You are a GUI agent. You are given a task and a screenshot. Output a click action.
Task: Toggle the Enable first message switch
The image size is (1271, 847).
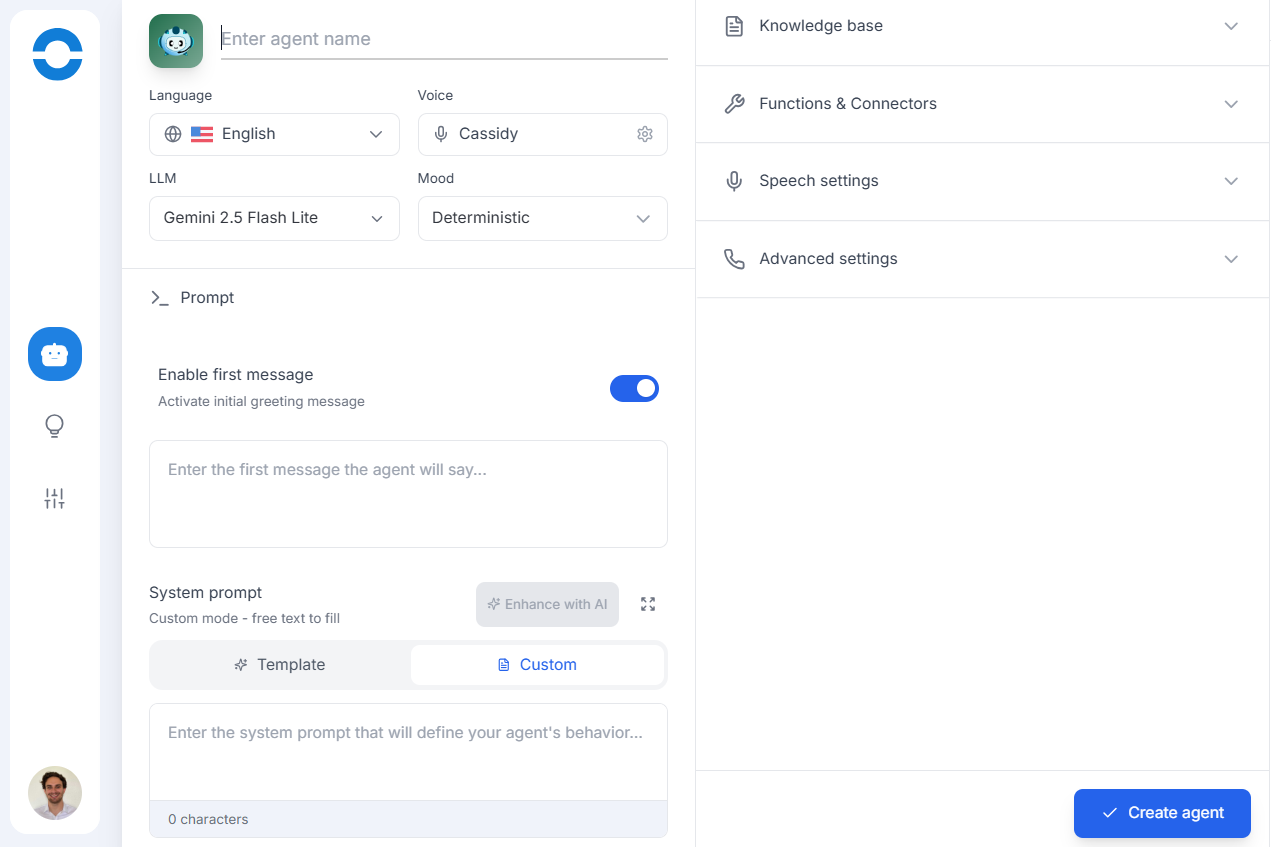tap(635, 388)
